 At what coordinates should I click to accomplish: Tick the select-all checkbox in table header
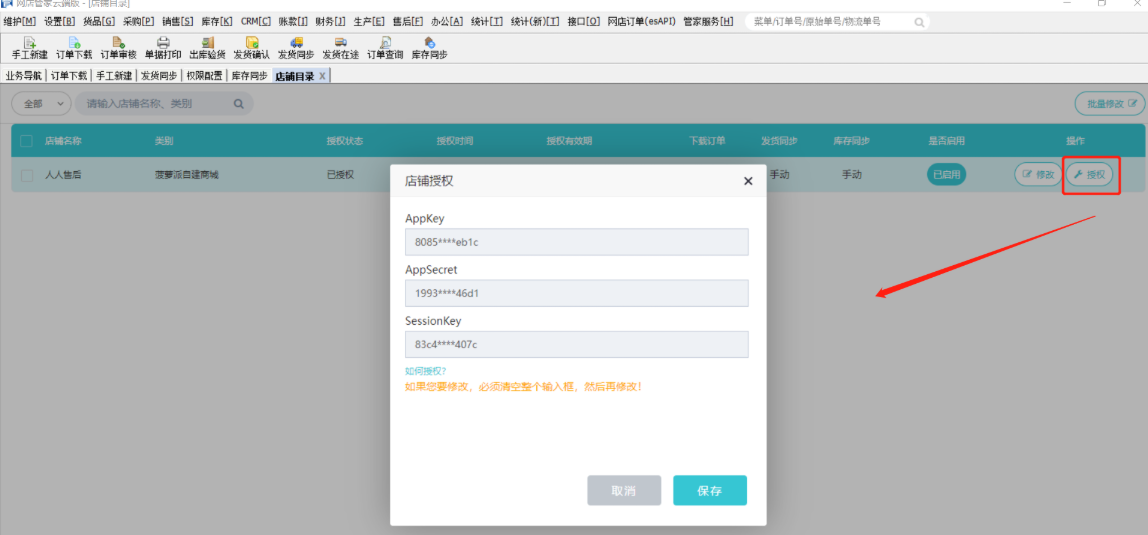[27, 141]
